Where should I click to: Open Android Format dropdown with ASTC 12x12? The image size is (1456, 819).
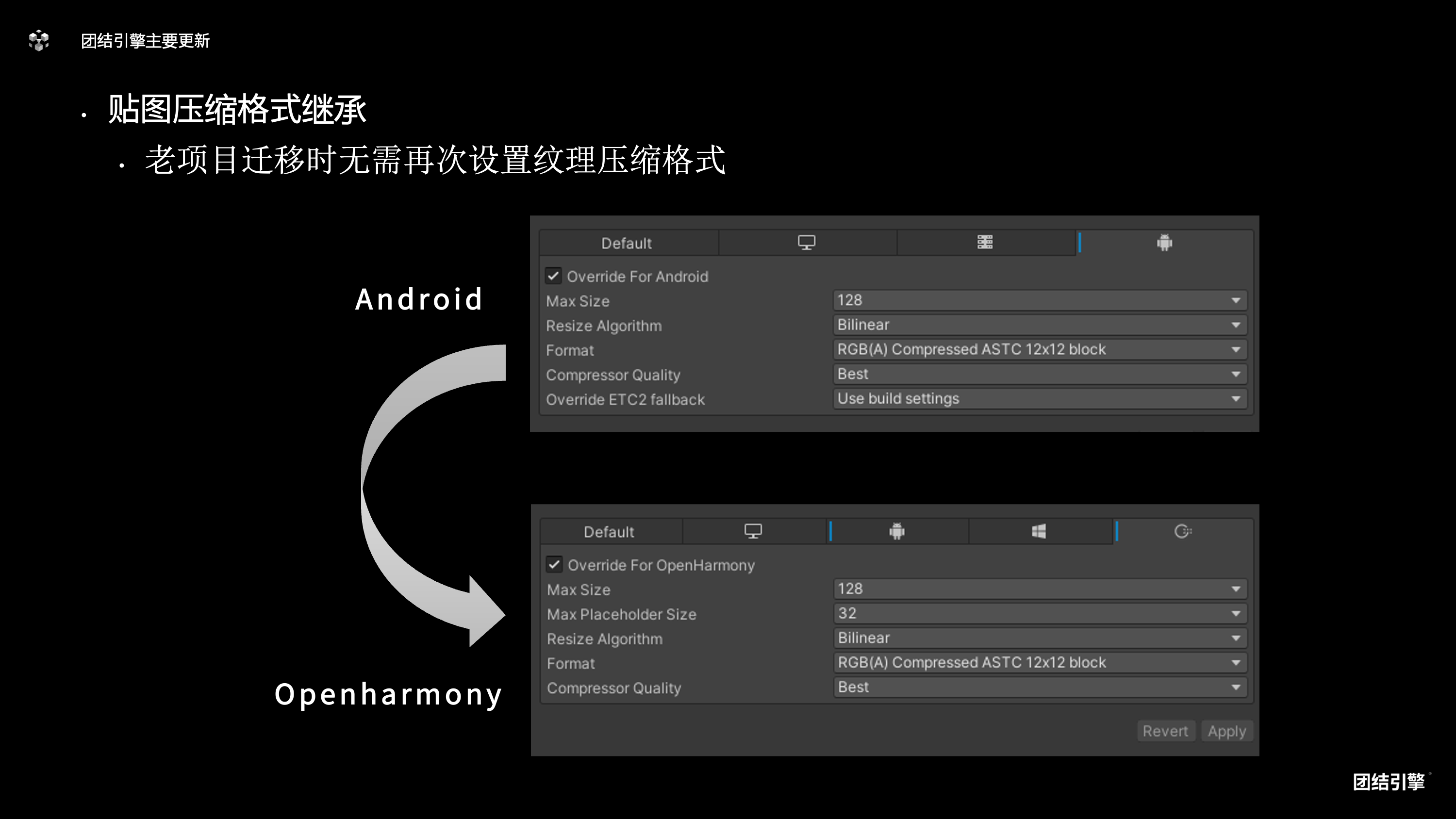pyautogui.click(x=1040, y=349)
